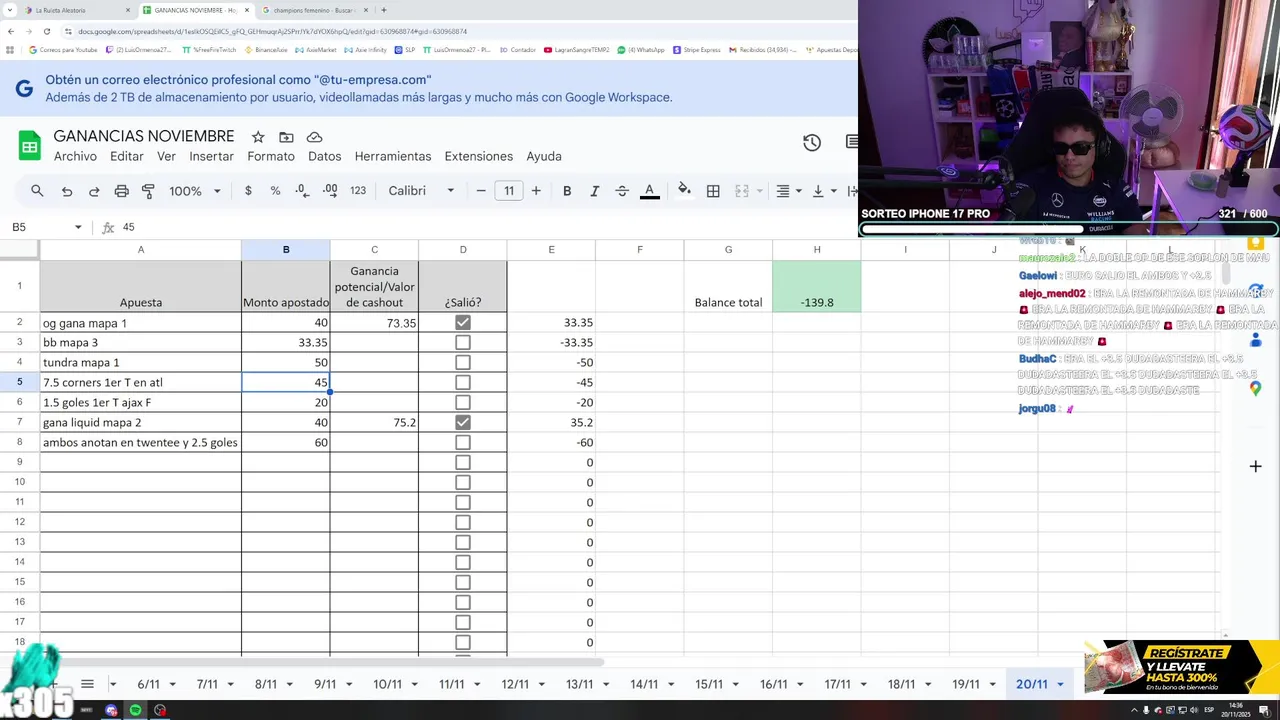
Task: Activate the paint format tool
Action: click(148, 191)
